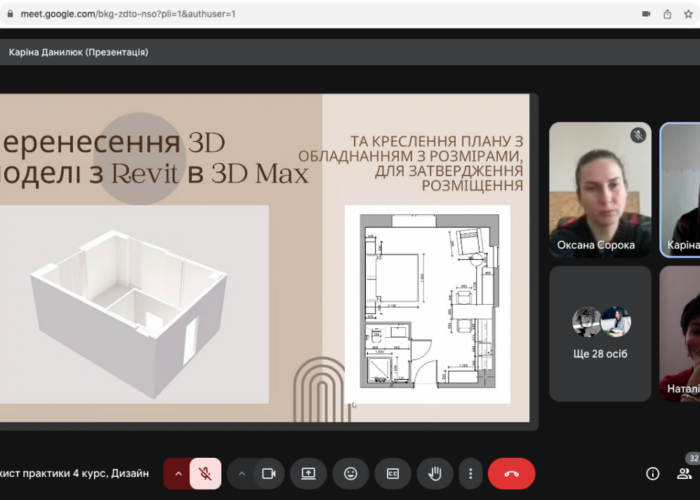Click Oksana Soroka's video tile
This screenshot has height=500, width=700.
(600, 189)
